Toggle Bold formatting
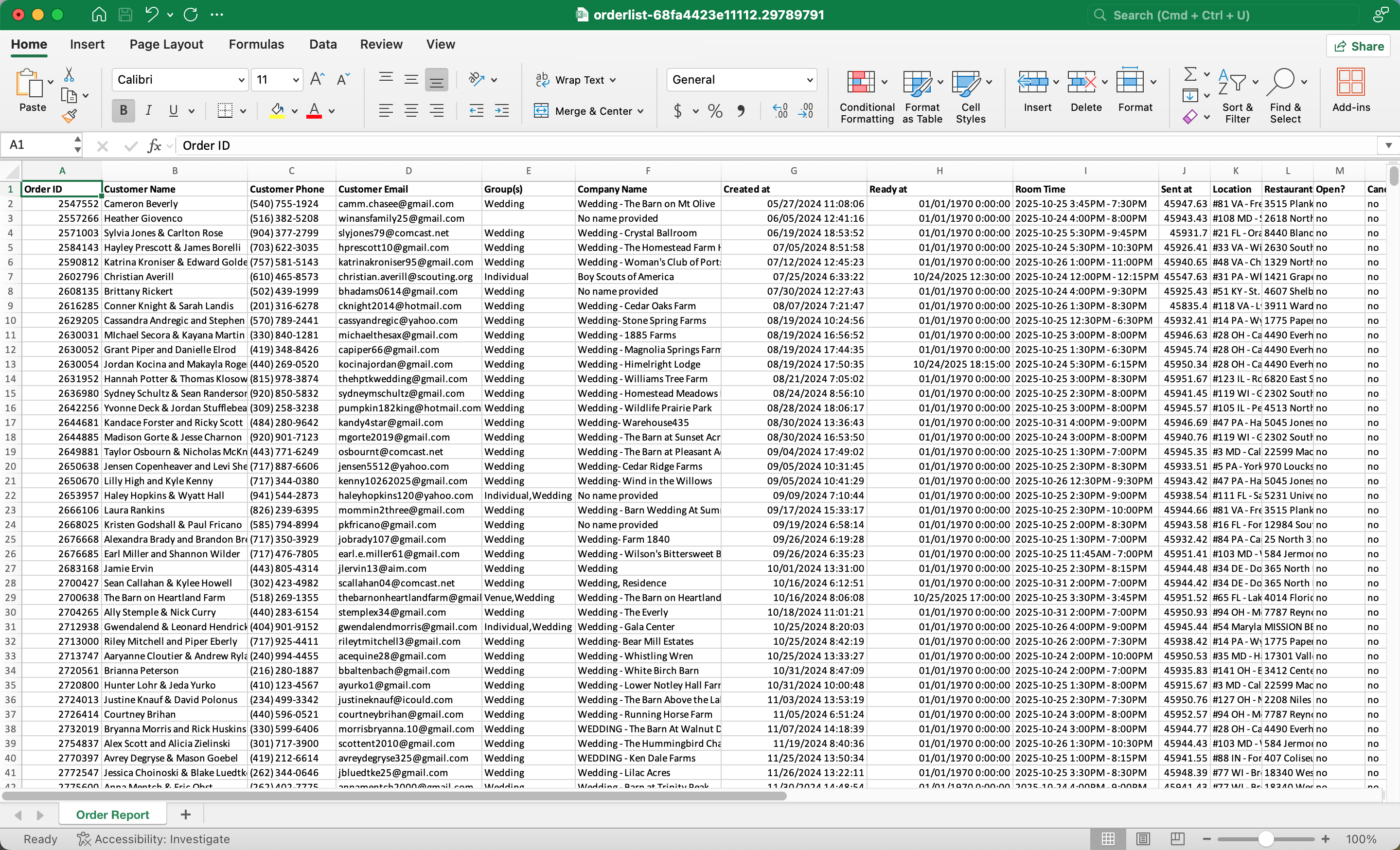1400x850 pixels. (124, 111)
